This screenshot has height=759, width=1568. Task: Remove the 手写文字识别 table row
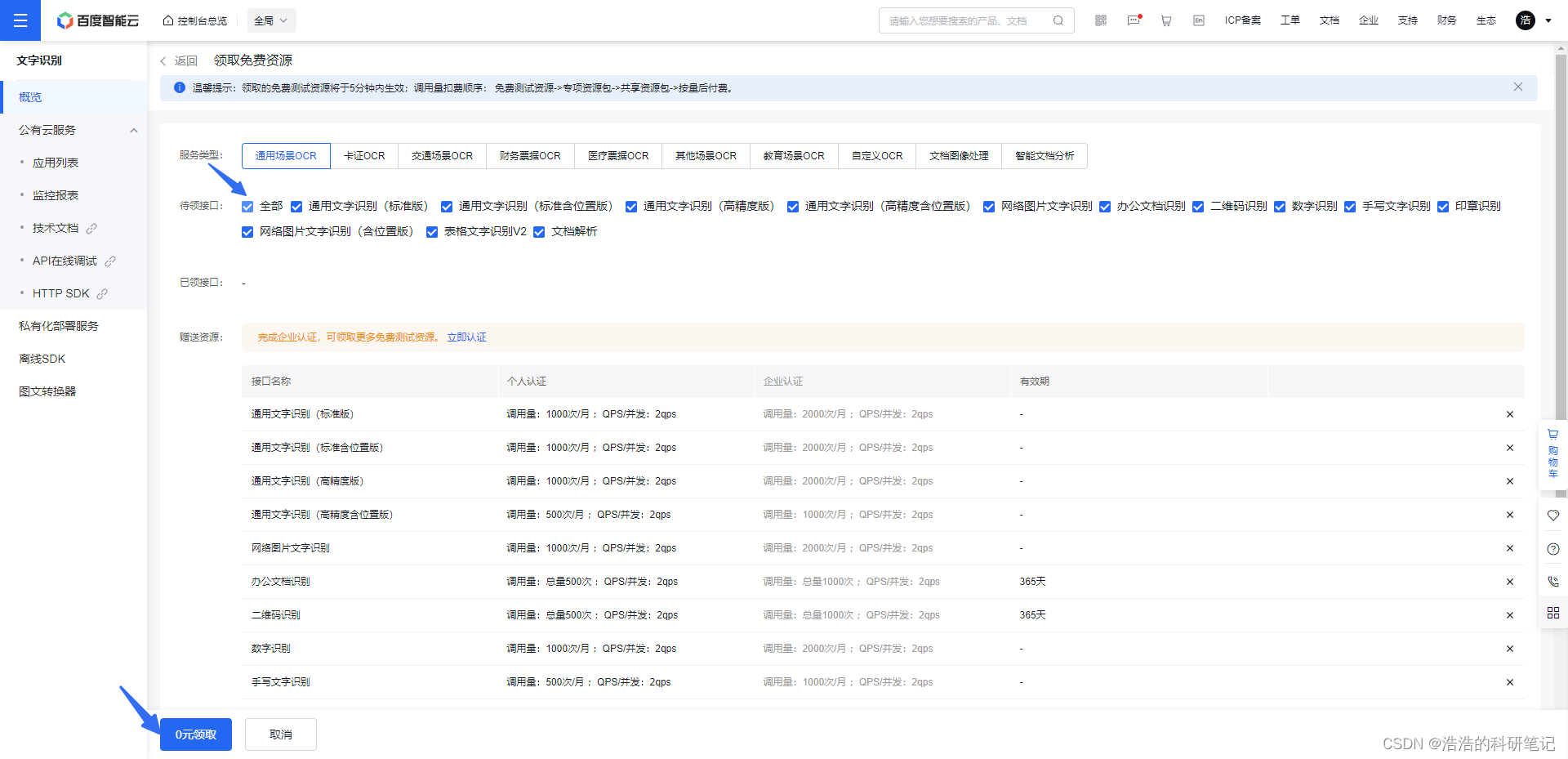1510,682
